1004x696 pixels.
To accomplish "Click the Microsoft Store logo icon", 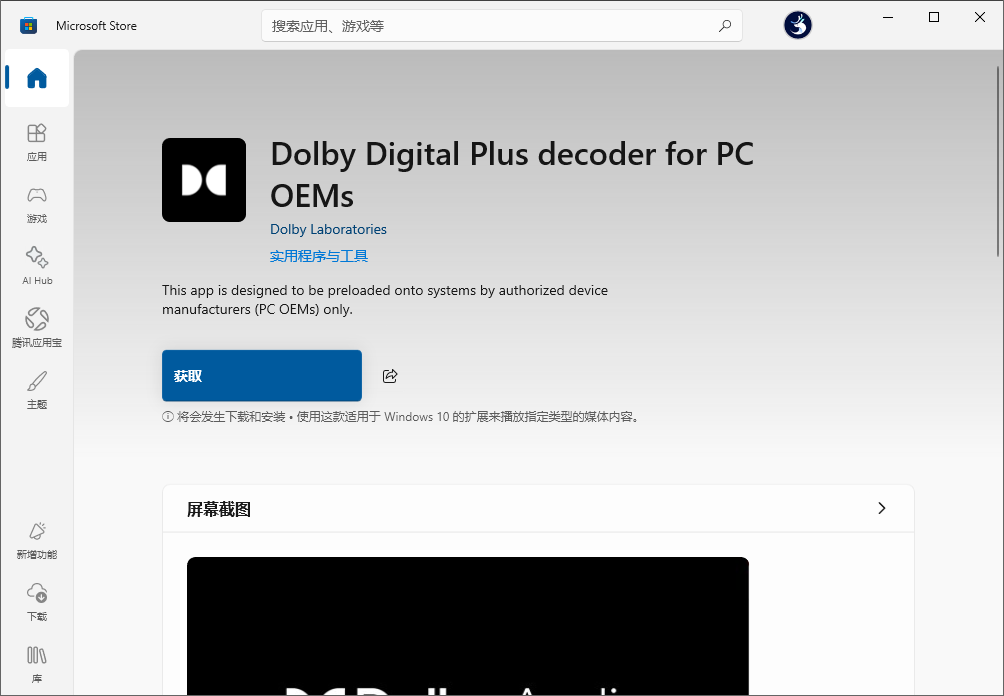I will coord(28,26).
